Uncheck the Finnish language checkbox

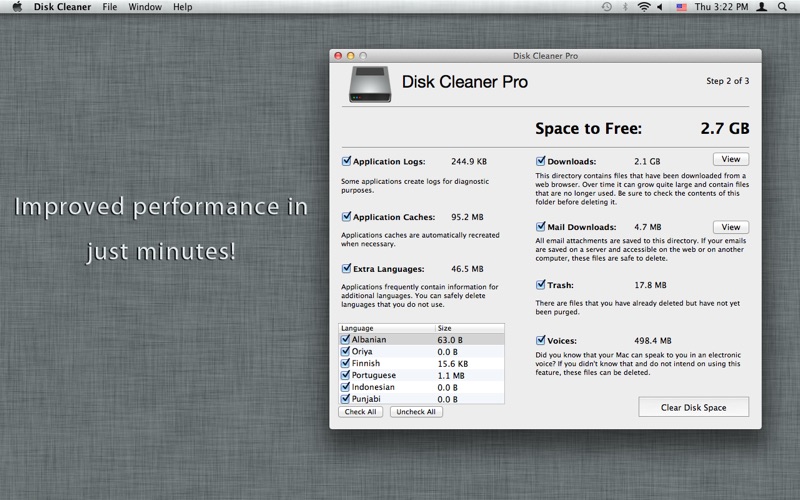(x=346, y=363)
